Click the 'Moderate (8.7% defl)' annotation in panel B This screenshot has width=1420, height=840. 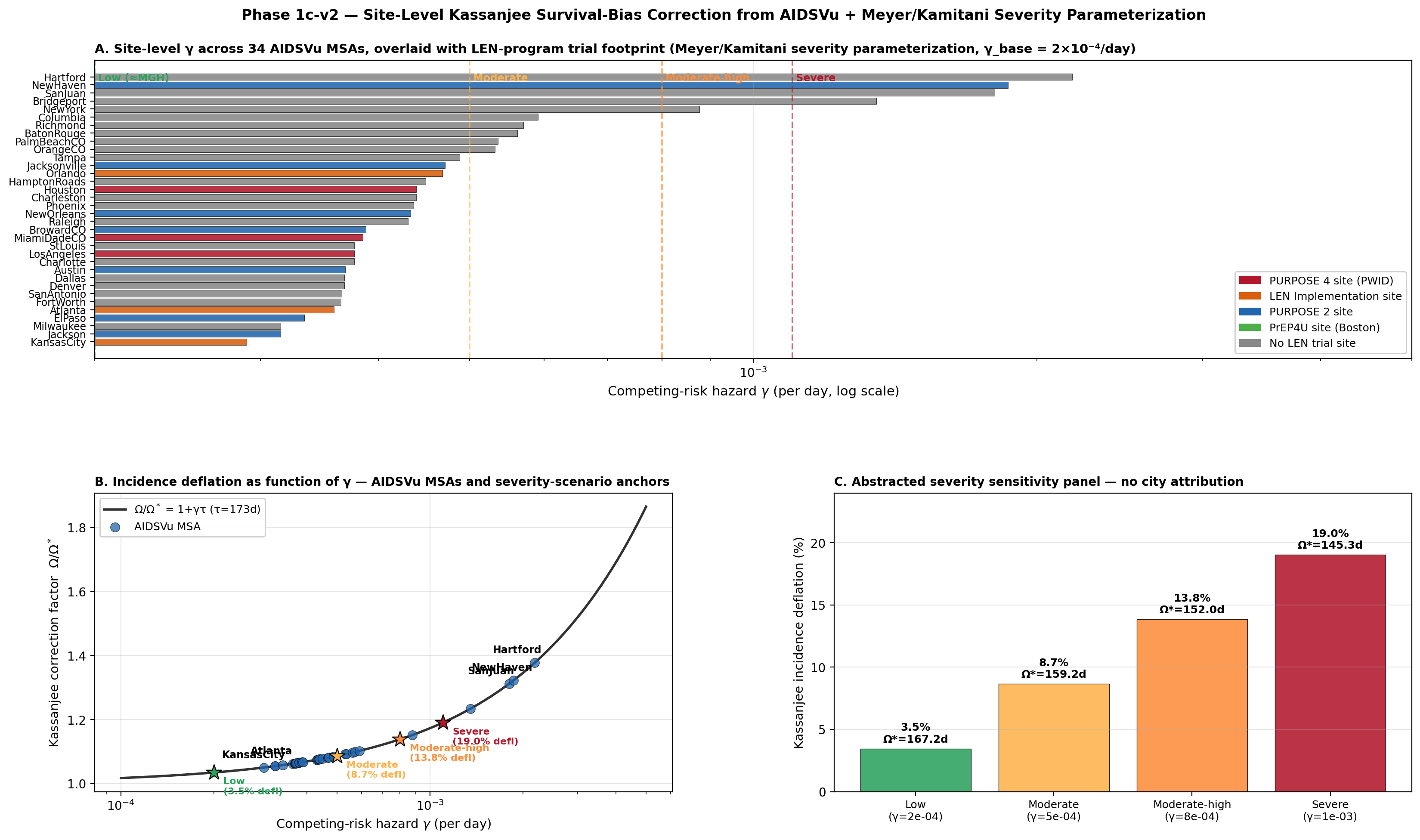click(376, 770)
